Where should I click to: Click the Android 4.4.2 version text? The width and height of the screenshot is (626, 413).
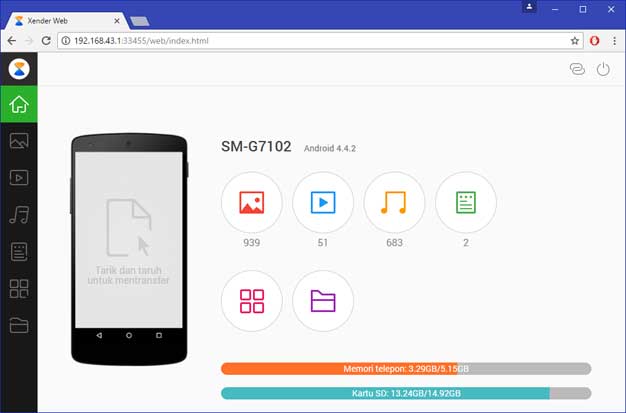tap(330, 149)
